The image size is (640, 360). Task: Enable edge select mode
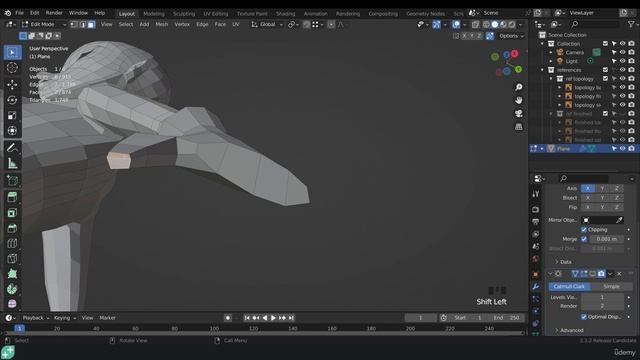(x=82, y=24)
